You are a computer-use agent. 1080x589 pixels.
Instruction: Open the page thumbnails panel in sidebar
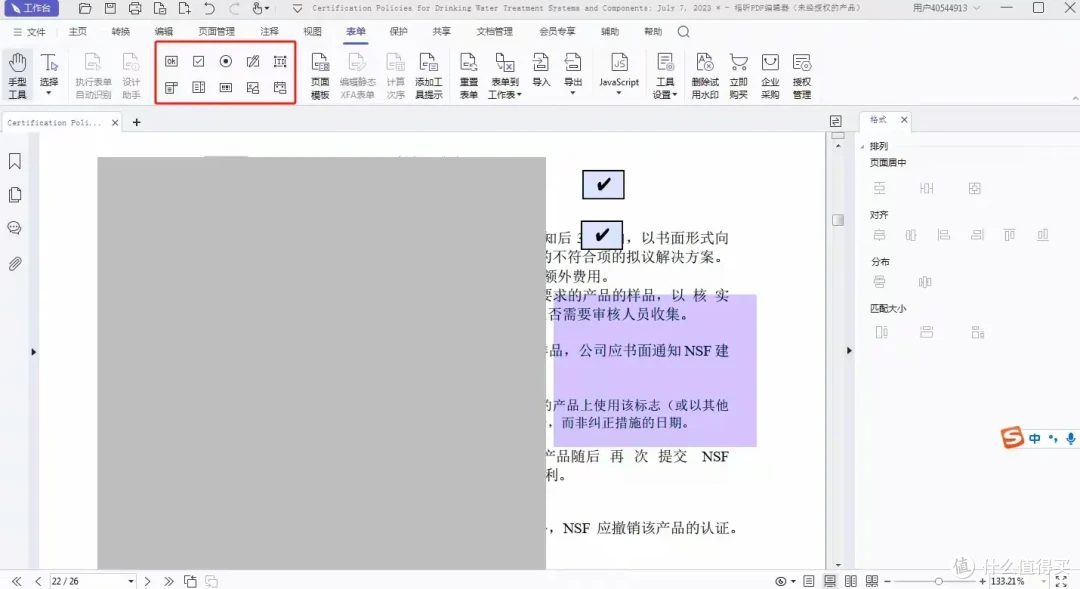point(14,195)
